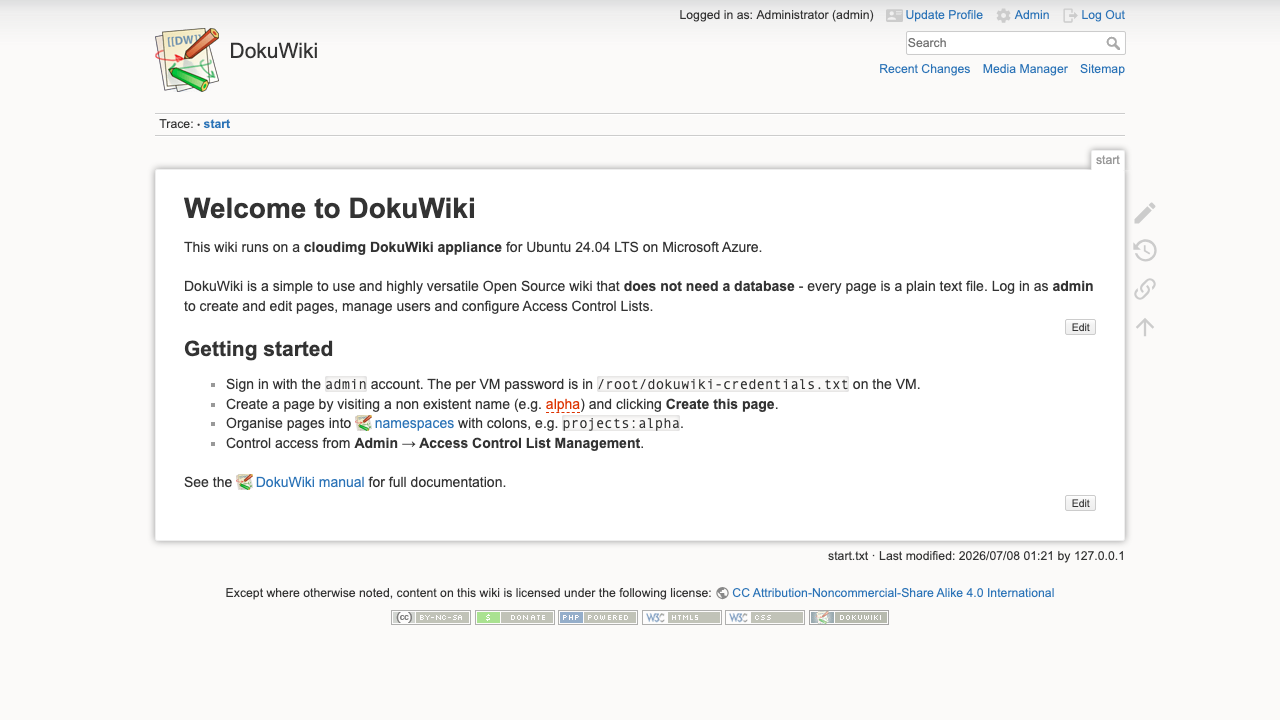Click the DokuWiki logo image

[187, 60]
